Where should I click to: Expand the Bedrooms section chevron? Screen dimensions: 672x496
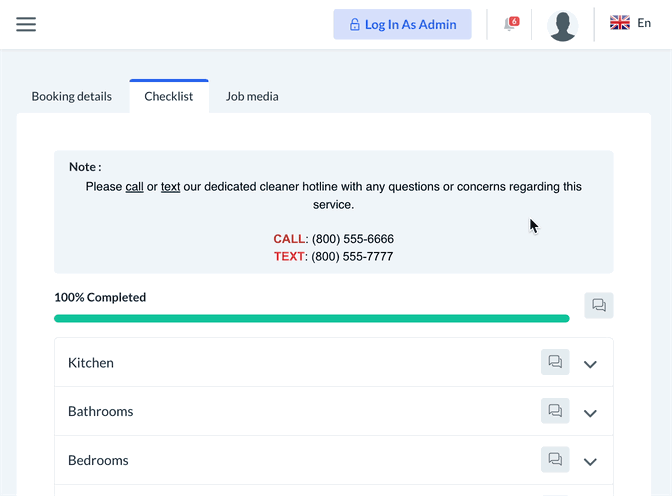pos(590,462)
